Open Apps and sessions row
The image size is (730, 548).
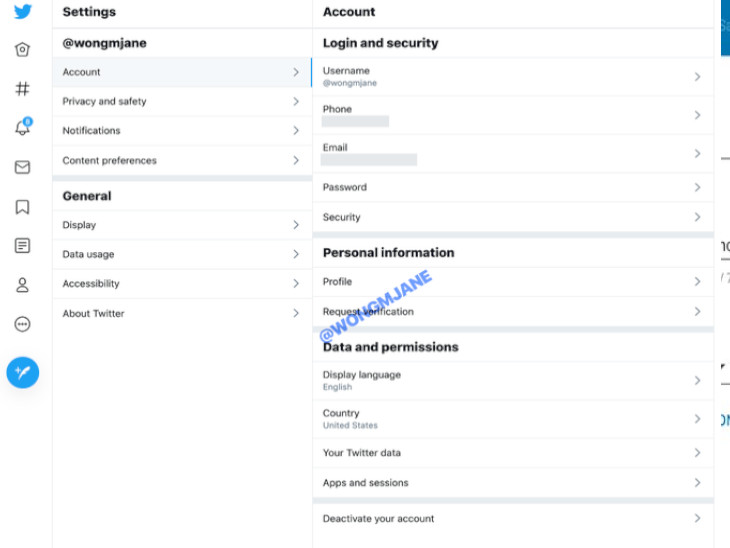tap(366, 483)
